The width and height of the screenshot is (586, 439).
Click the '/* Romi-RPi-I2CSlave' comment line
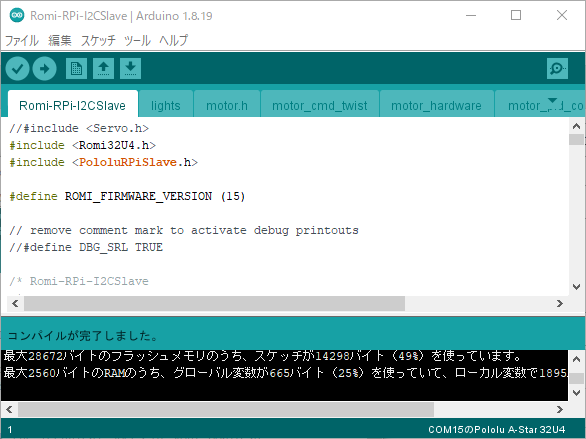[79, 281]
